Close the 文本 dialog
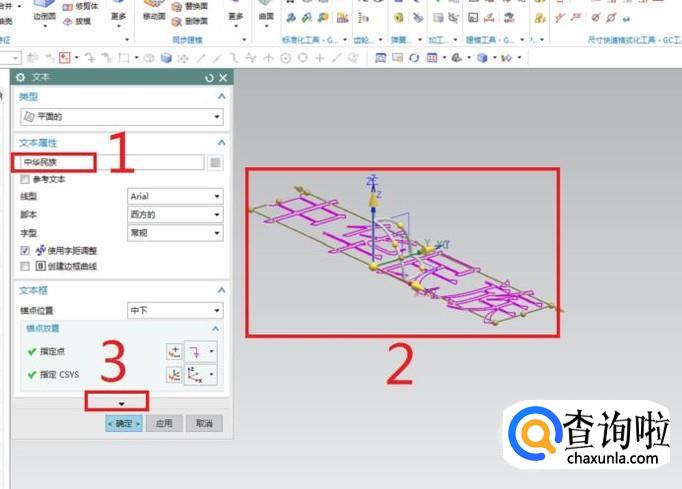 (223, 78)
